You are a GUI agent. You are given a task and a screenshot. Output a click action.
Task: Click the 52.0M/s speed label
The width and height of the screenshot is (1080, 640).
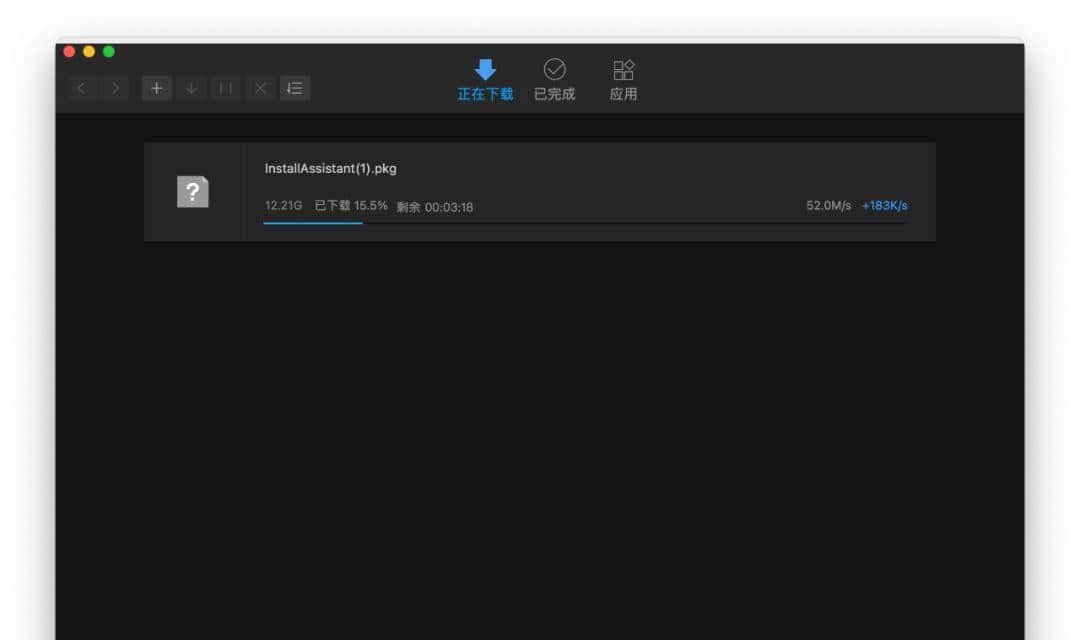(x=829, y=205)
